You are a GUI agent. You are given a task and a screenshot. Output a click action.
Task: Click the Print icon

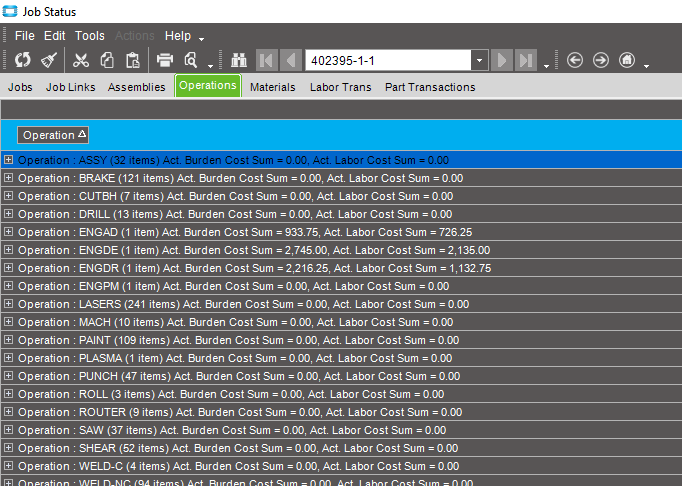point(165,60)
